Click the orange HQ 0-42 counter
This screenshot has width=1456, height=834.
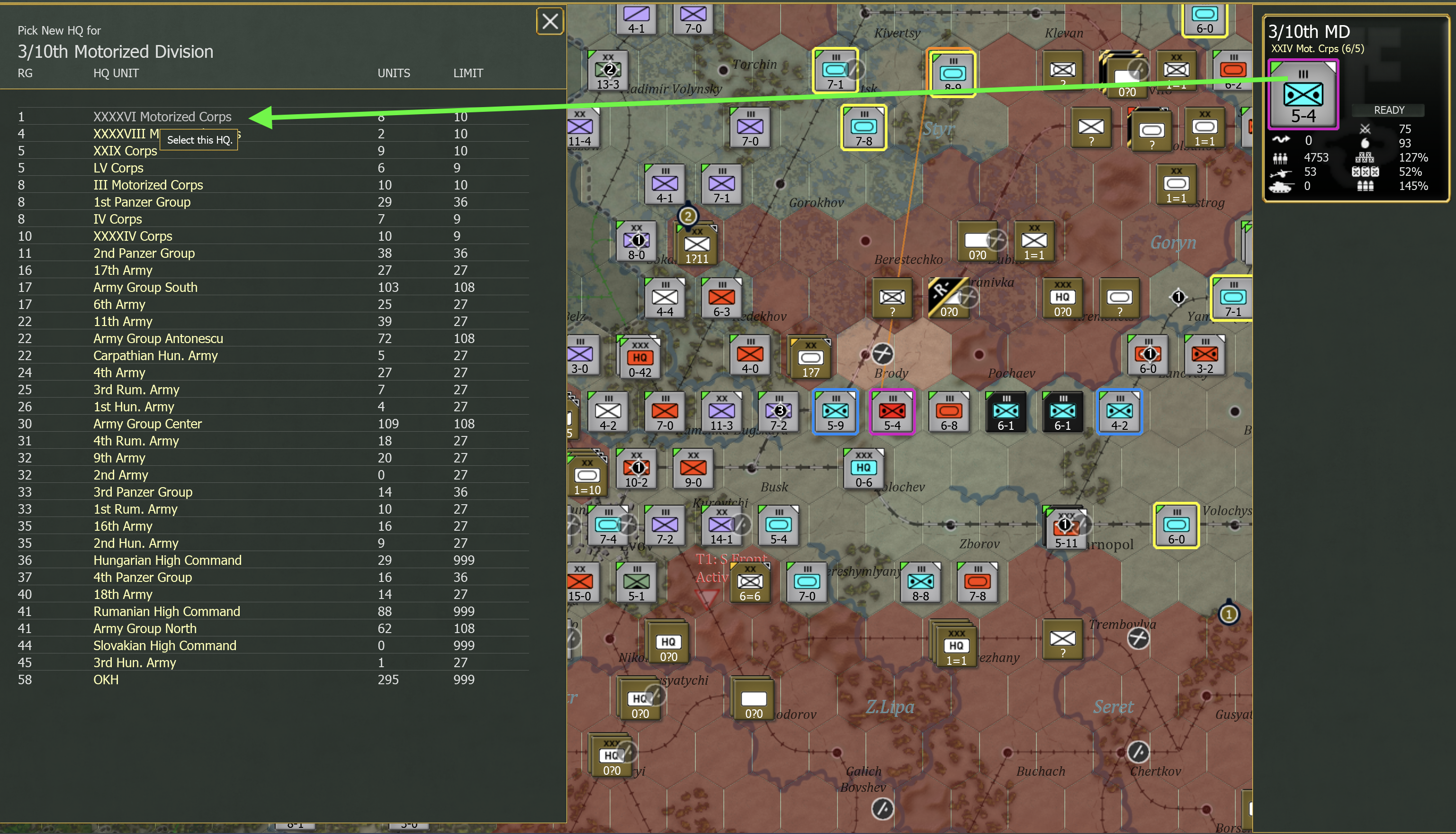(x=639, y=358)
